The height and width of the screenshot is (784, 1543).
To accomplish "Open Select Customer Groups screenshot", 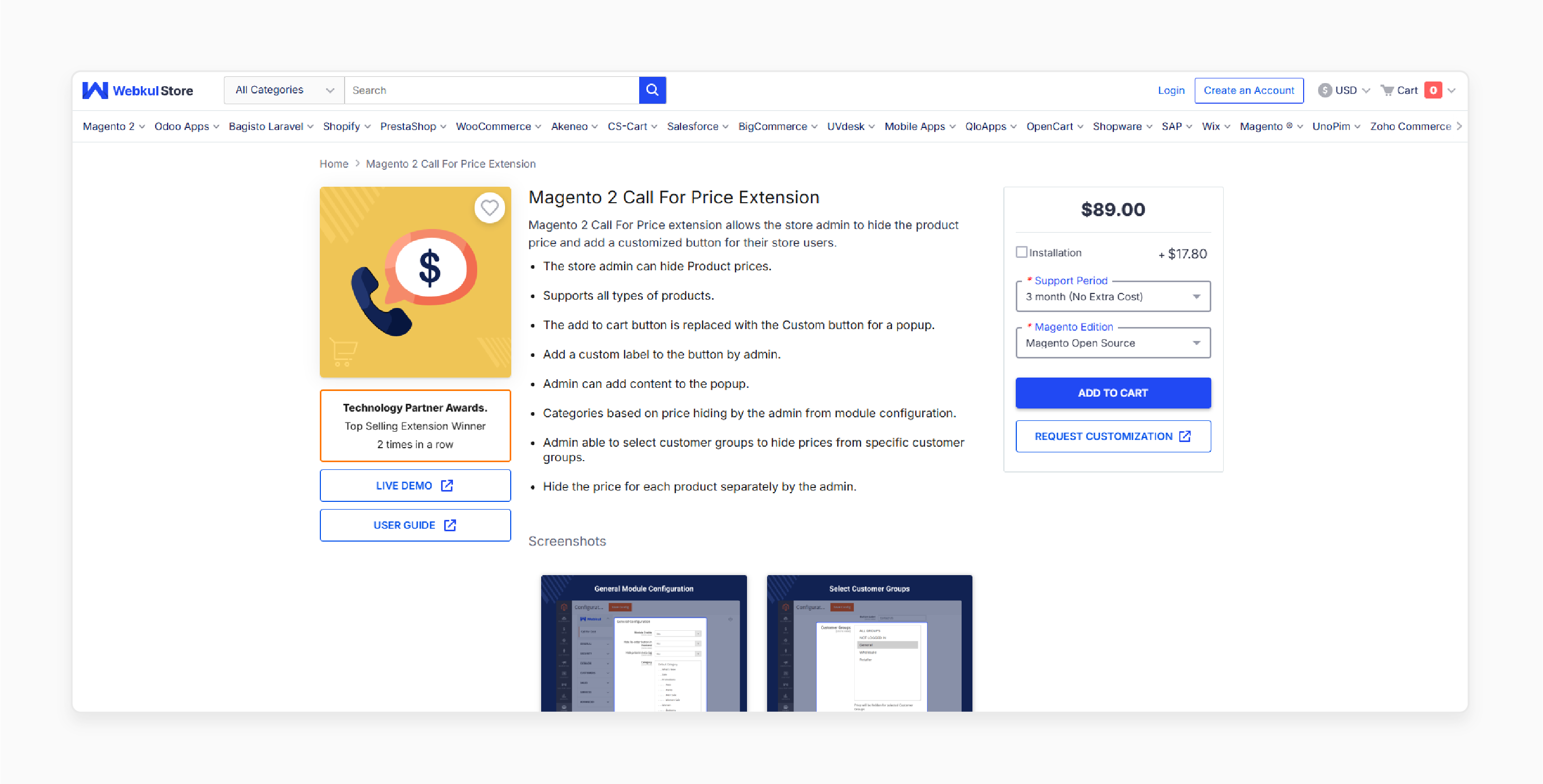I will pos(869,643).
